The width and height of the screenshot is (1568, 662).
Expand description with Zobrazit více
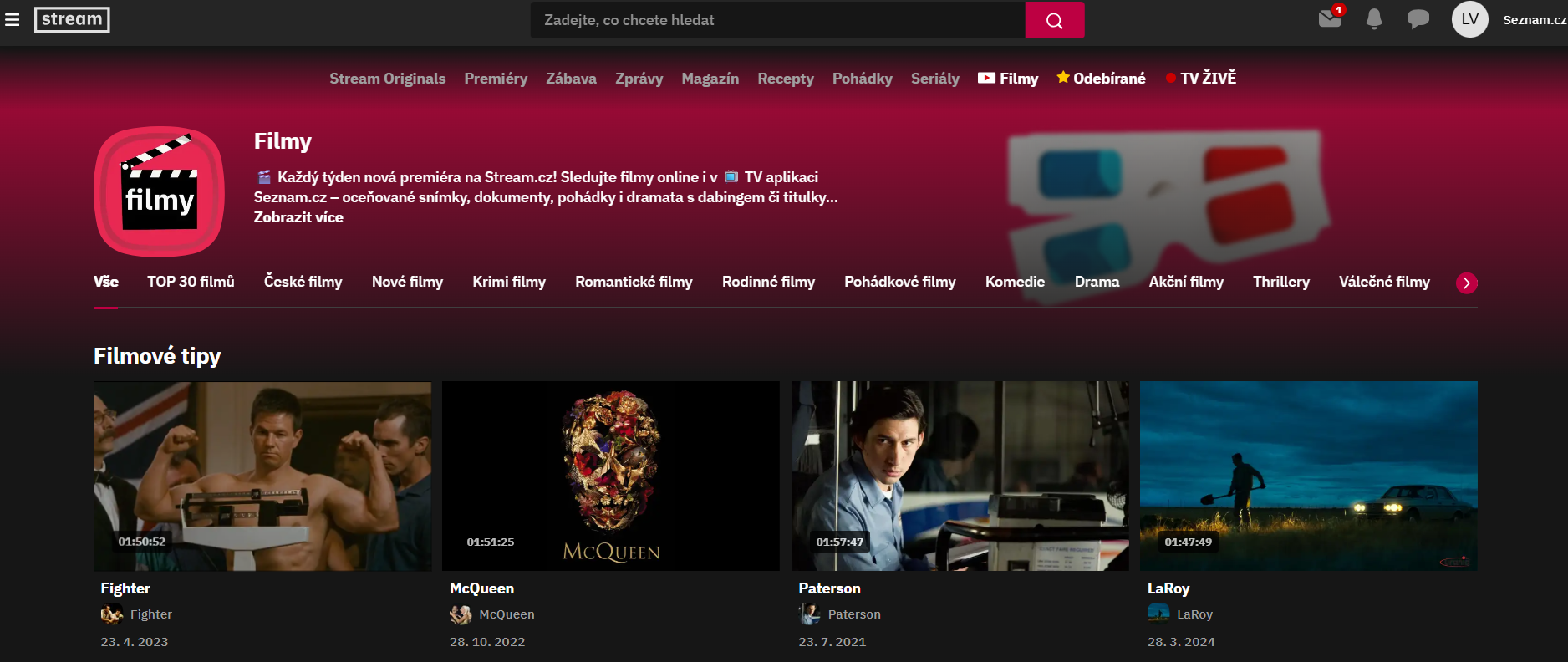(298, 217)
